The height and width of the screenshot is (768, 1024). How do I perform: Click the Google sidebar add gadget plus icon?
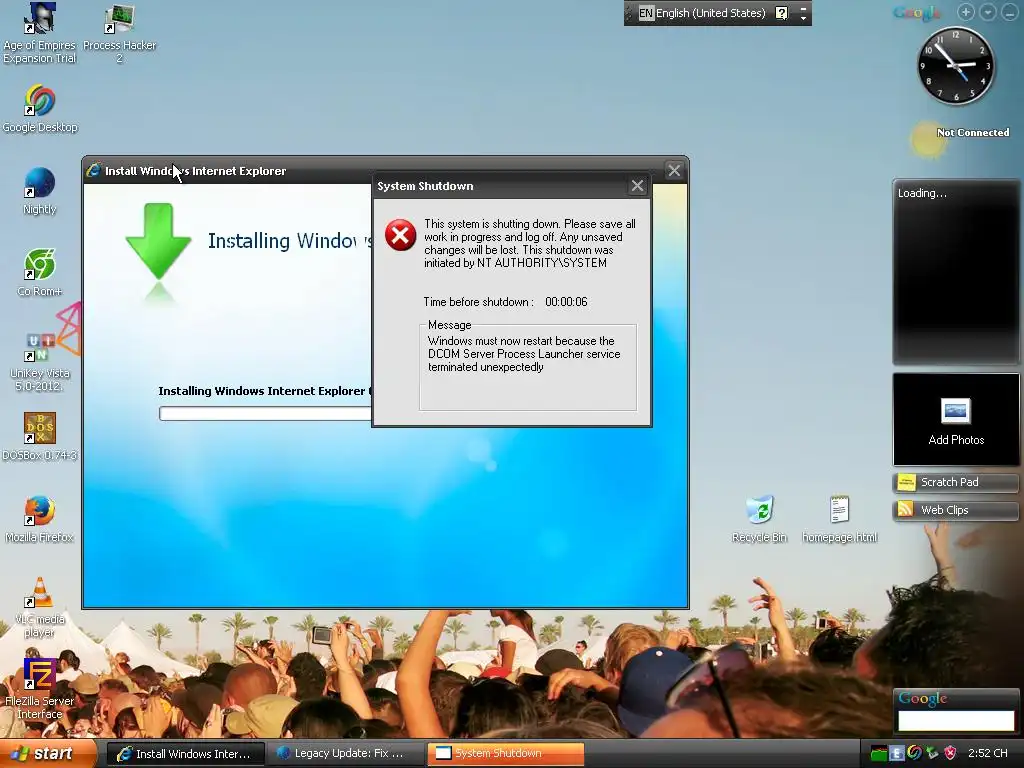965,12
